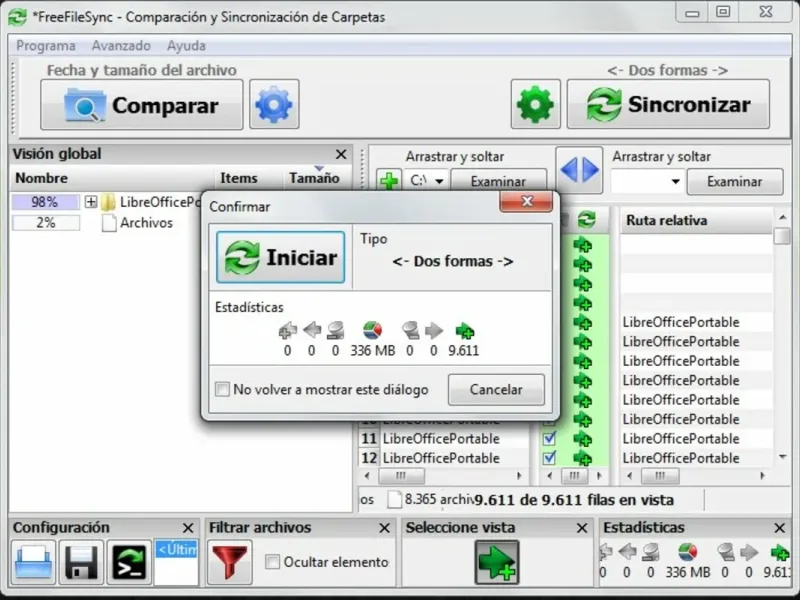Screen dimensions: 800x600
Task: Save as batch job terminal icon
Action: [130, 562]
